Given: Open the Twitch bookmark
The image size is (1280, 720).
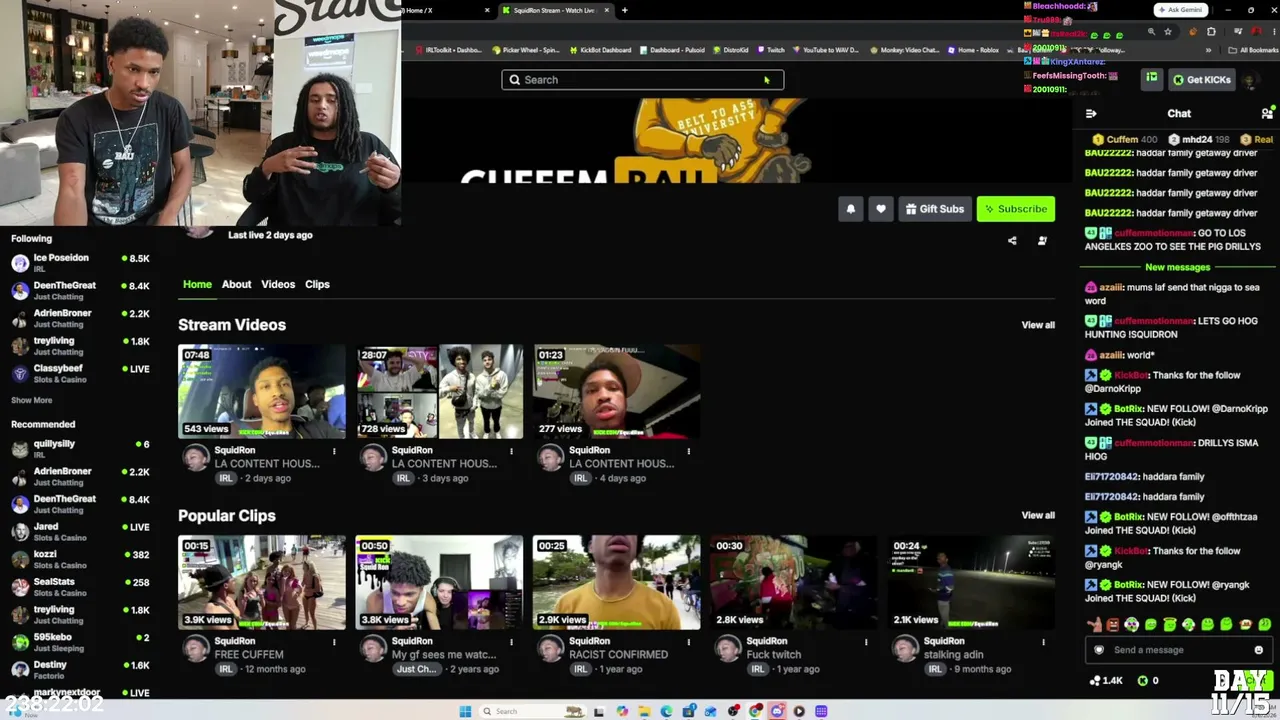Looking at the screenshot, I should tap(771, 50).
